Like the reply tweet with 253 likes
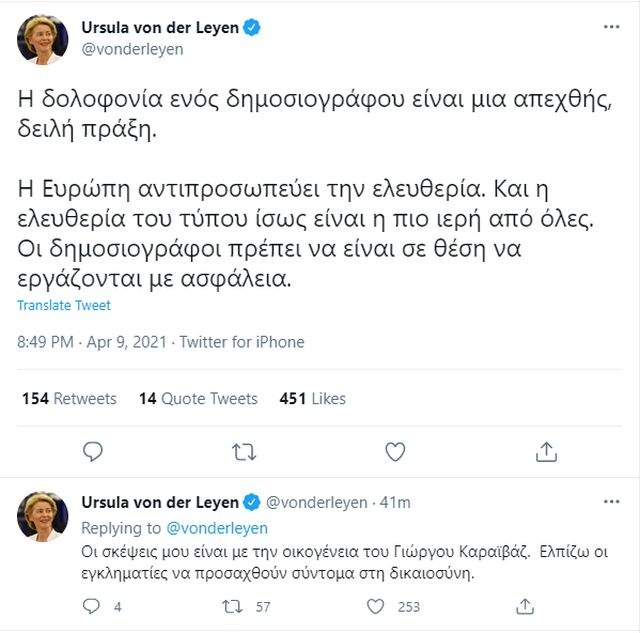The height and width of the screenshot is (633, 640). 376,606
